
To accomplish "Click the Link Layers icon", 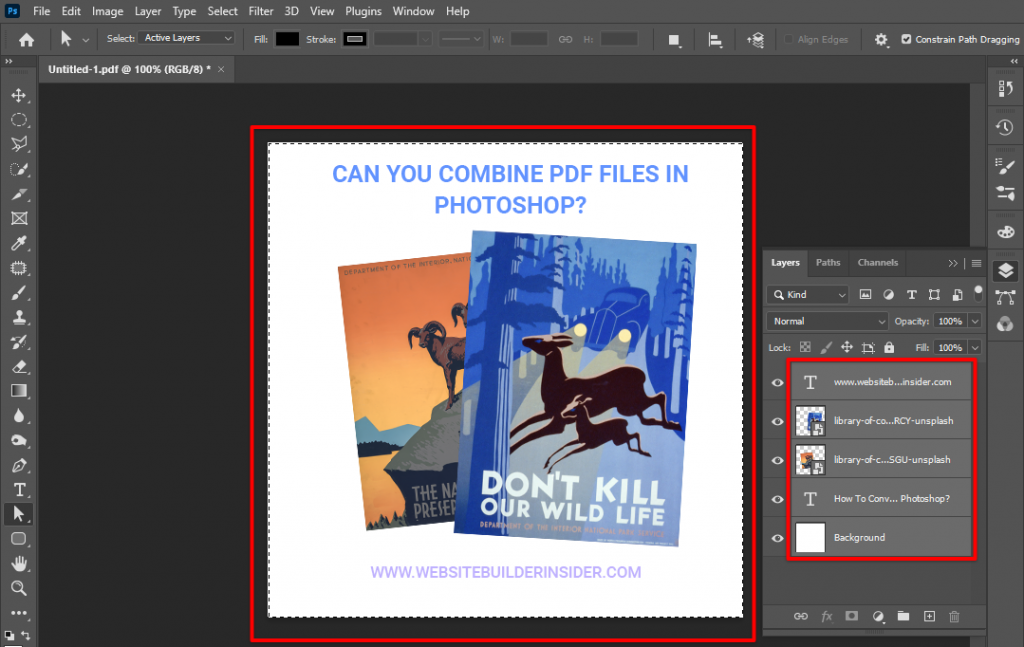I will pos(801,616).
